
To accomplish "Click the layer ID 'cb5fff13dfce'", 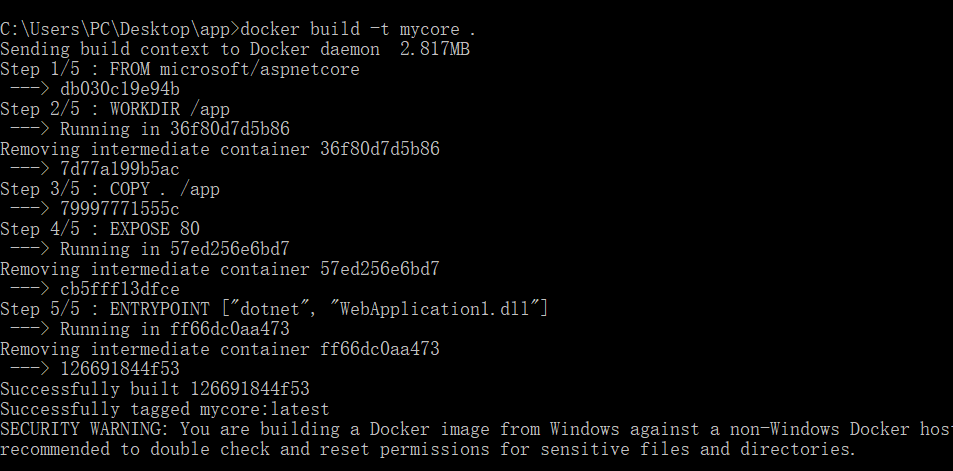I will pos(120,289).
